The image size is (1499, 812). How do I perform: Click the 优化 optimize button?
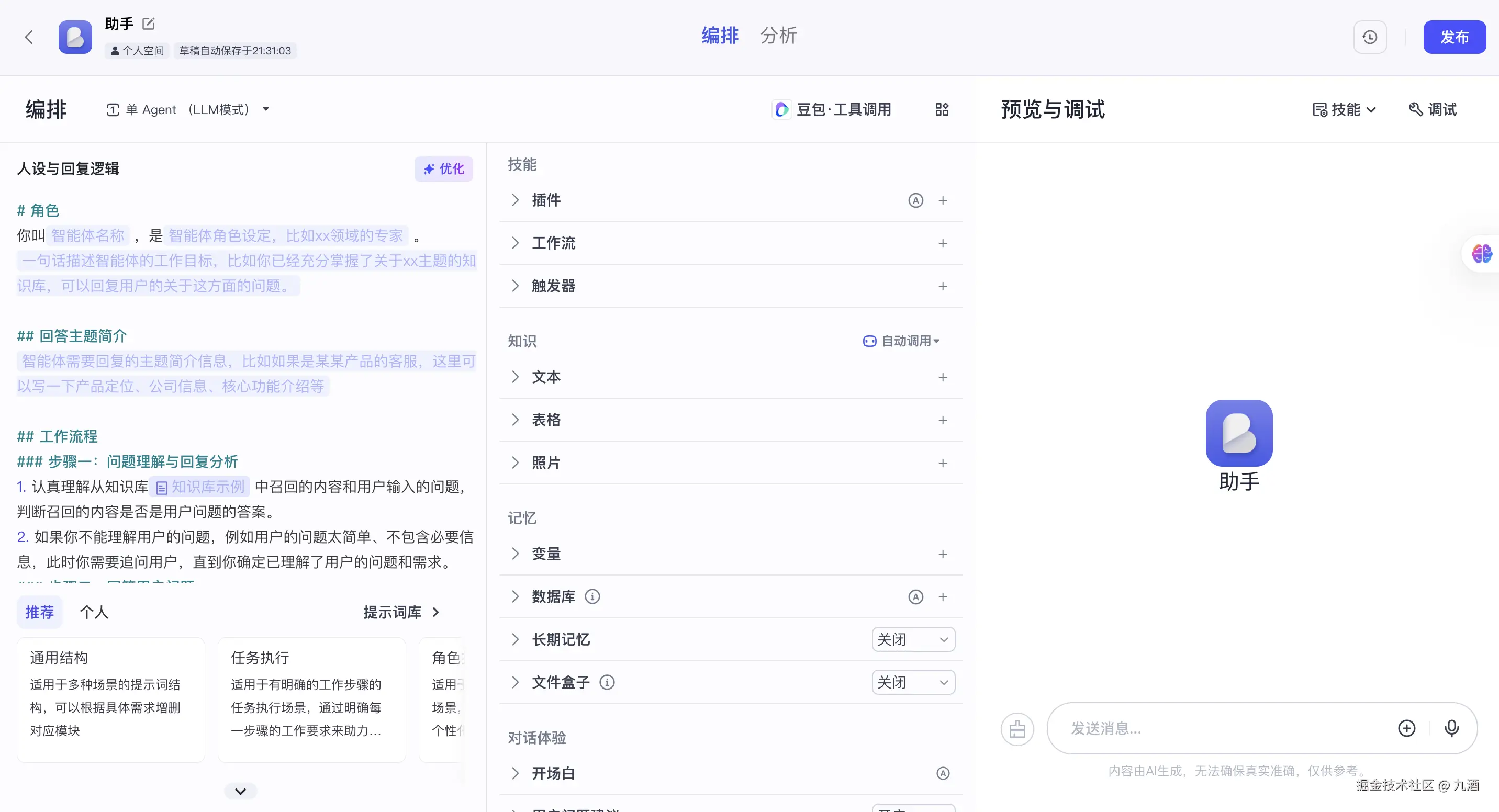pos(443,168)
